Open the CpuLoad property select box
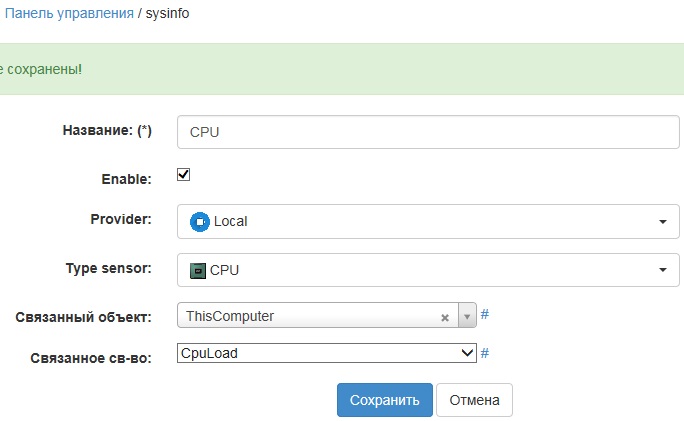Image resolution: width=684 pixels, height=421 pixels. (326, 353)
